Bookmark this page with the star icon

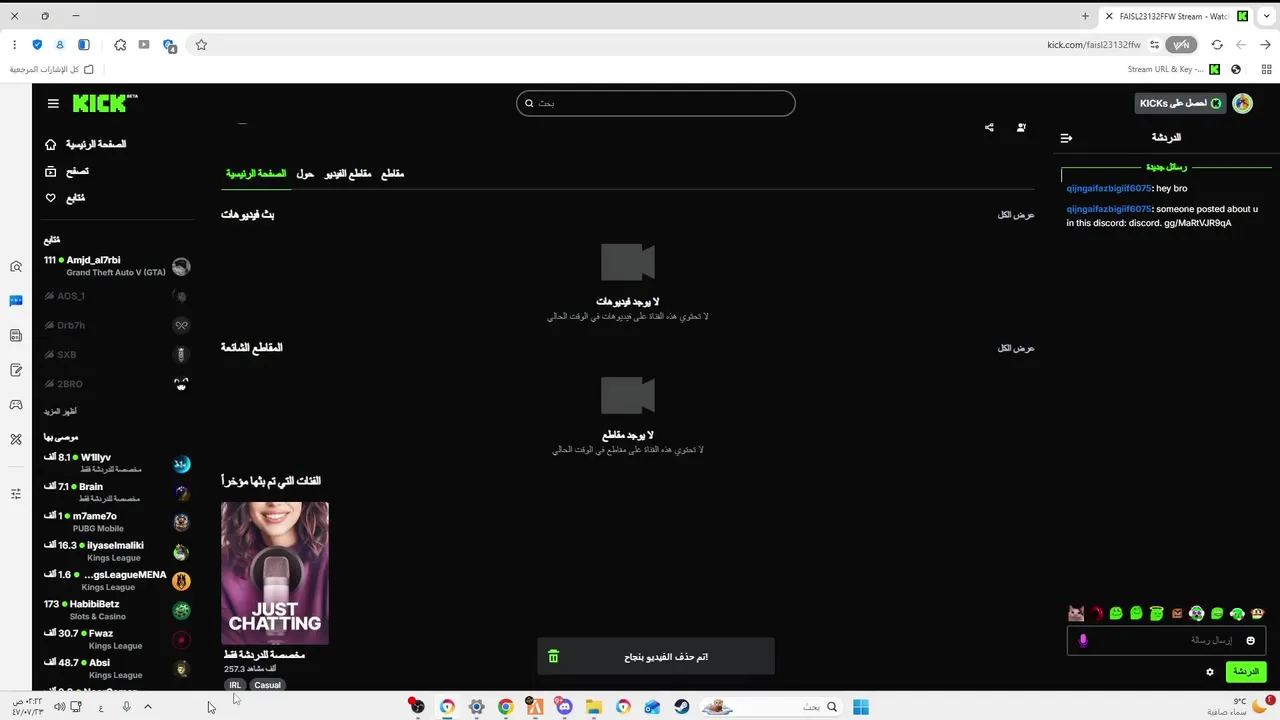coord(201,45)
